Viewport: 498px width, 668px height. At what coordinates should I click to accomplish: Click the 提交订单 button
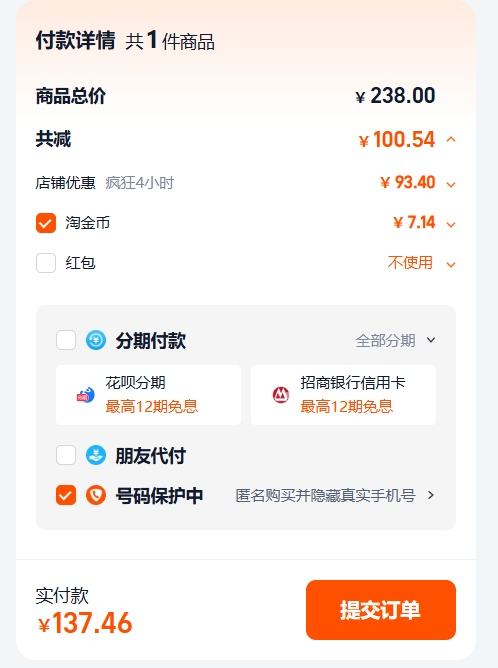381,610
